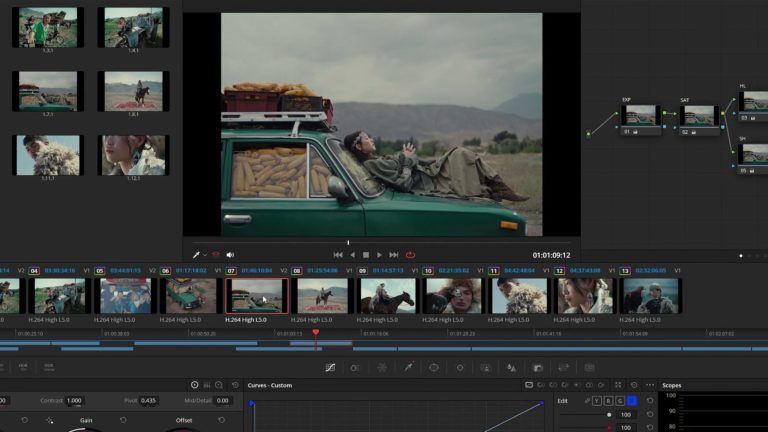The height and width of the screenshot is (432, 768).
Task: Open the Power Window palette icon
Action: pyautogui.click(x=434, y=367)
